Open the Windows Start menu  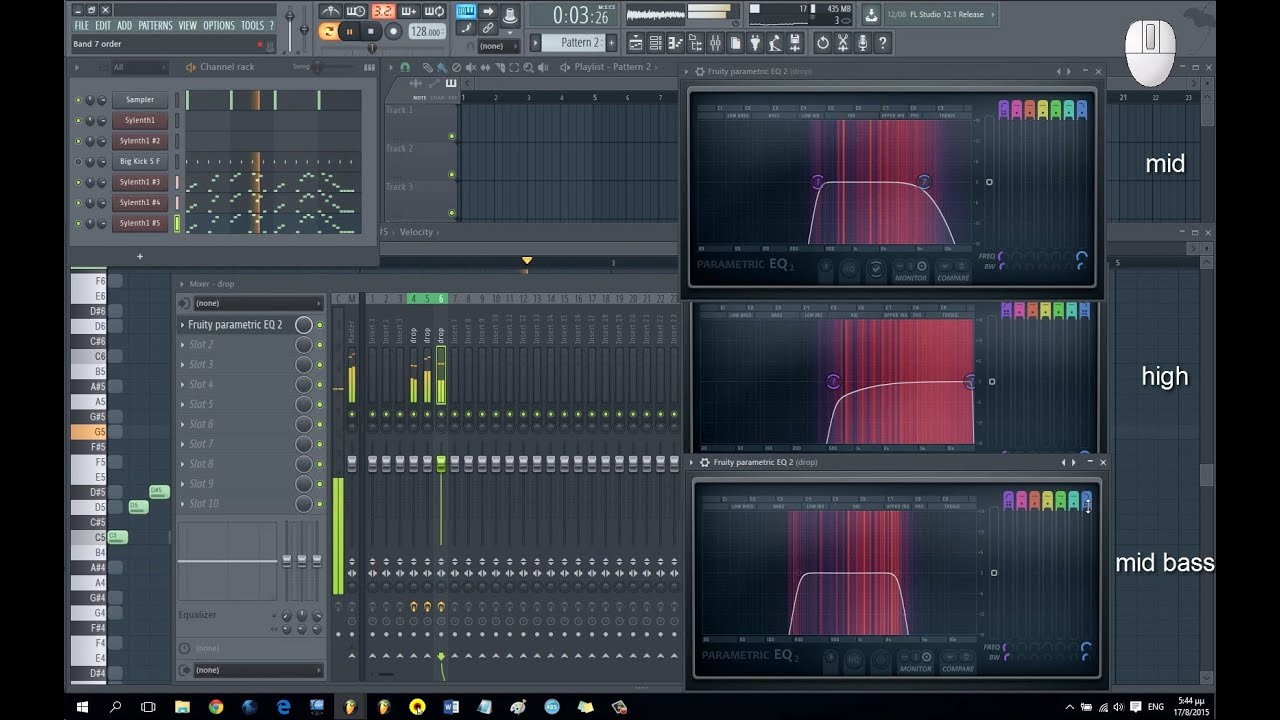point(82,707)
